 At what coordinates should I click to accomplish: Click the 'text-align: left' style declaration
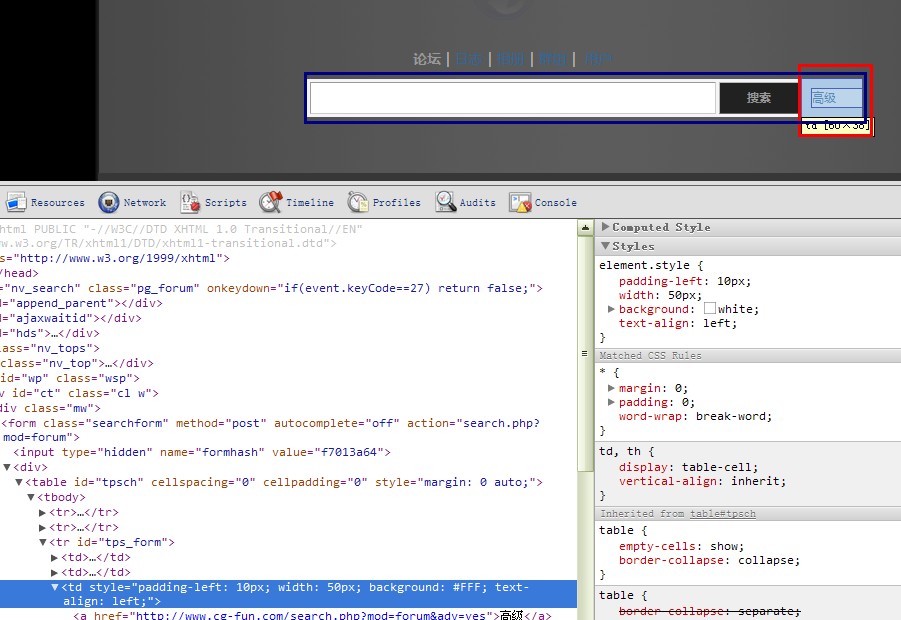tap(677, 323)
